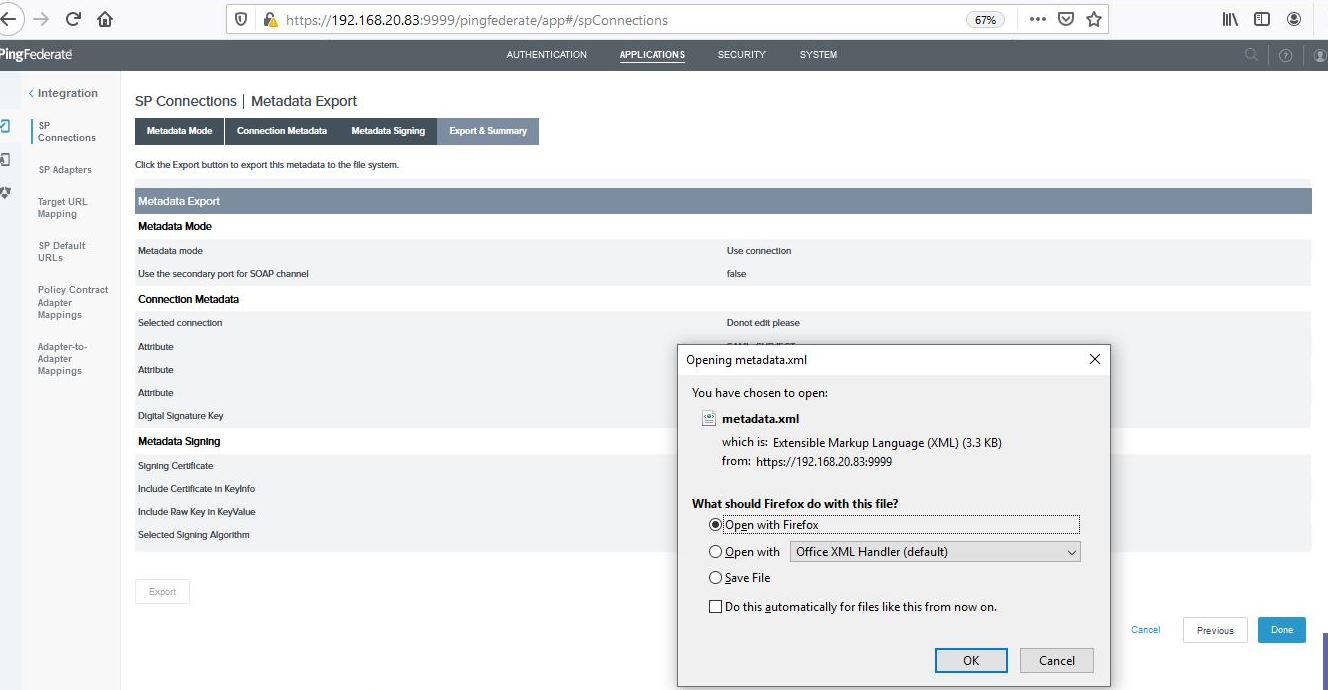This screenshot has width=1328, height=690.
Task: Select the Open with application radio button
Action: click(715, 552)
